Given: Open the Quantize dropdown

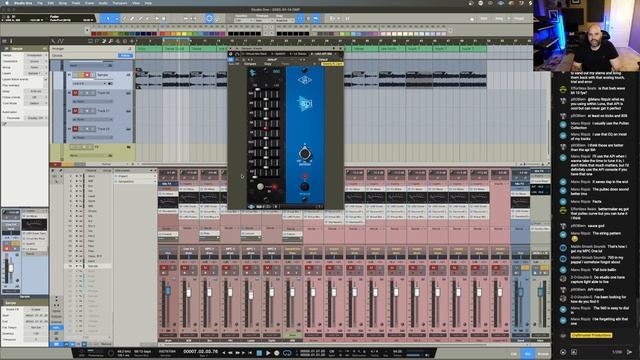Looking at the screenshot, I should [x=243, y=20].
